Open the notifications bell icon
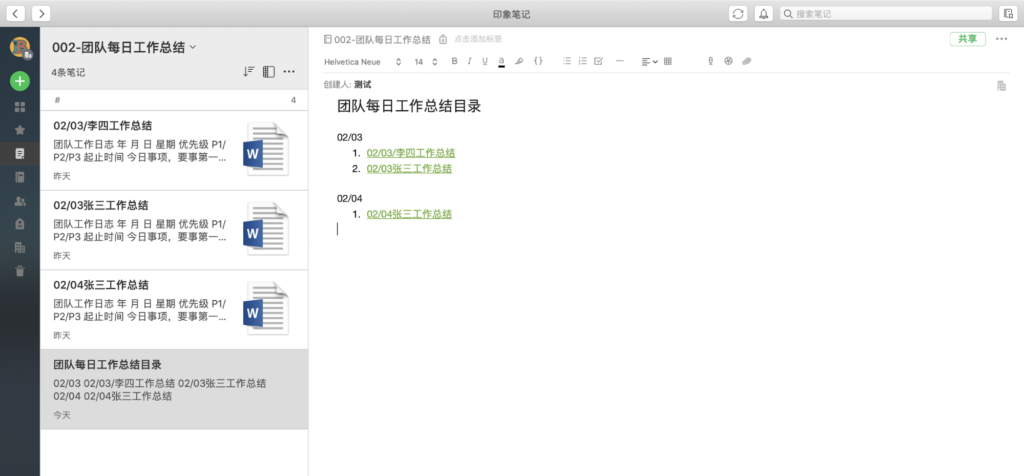The height and width of the screenshot is (476, 1024). click(x=764, y=13)
